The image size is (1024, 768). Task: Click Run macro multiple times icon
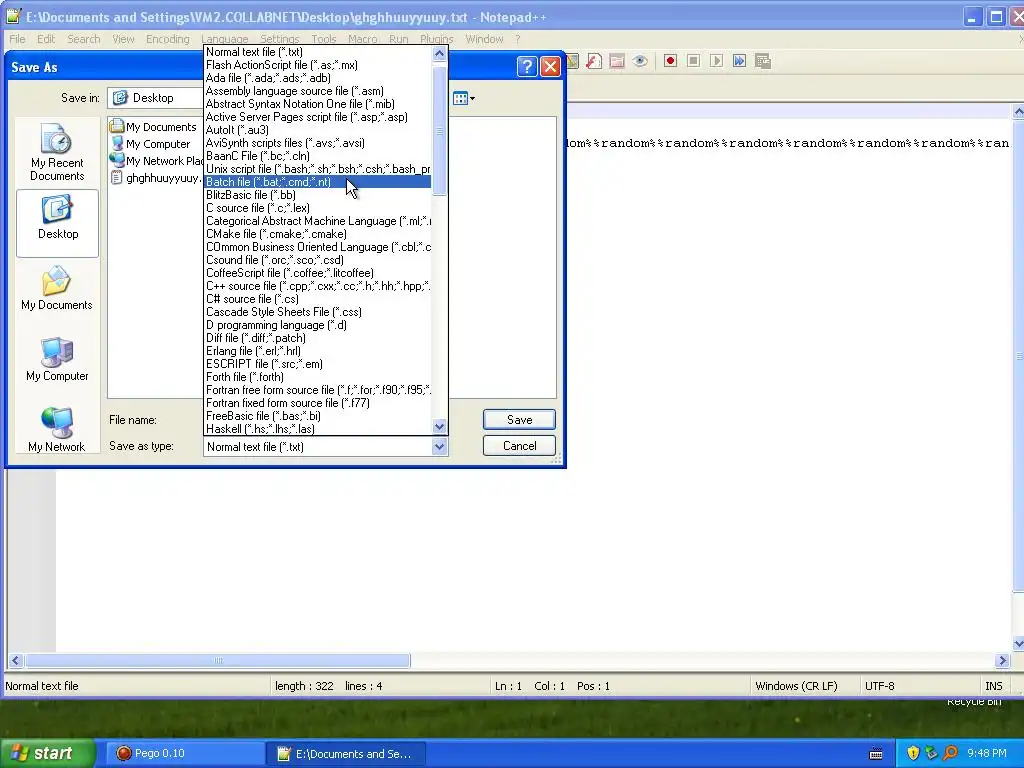coord(739,61)
